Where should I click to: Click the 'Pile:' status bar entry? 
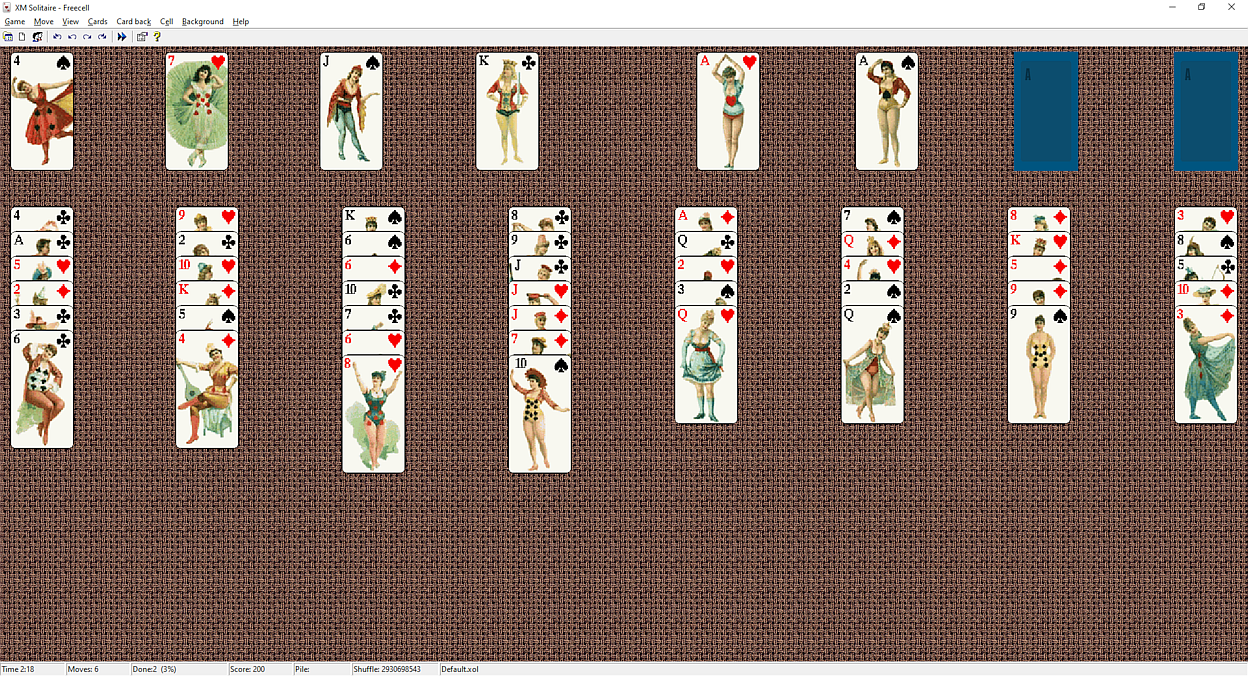coord(321,669)
